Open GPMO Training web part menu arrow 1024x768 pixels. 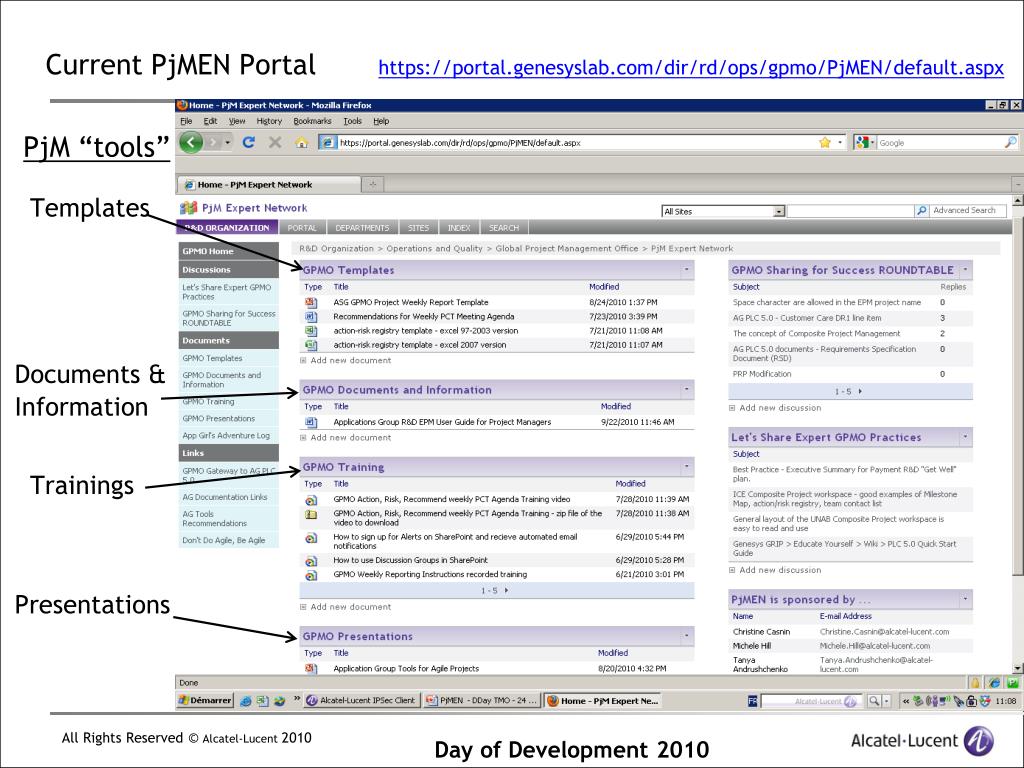(x=686, y=466)
